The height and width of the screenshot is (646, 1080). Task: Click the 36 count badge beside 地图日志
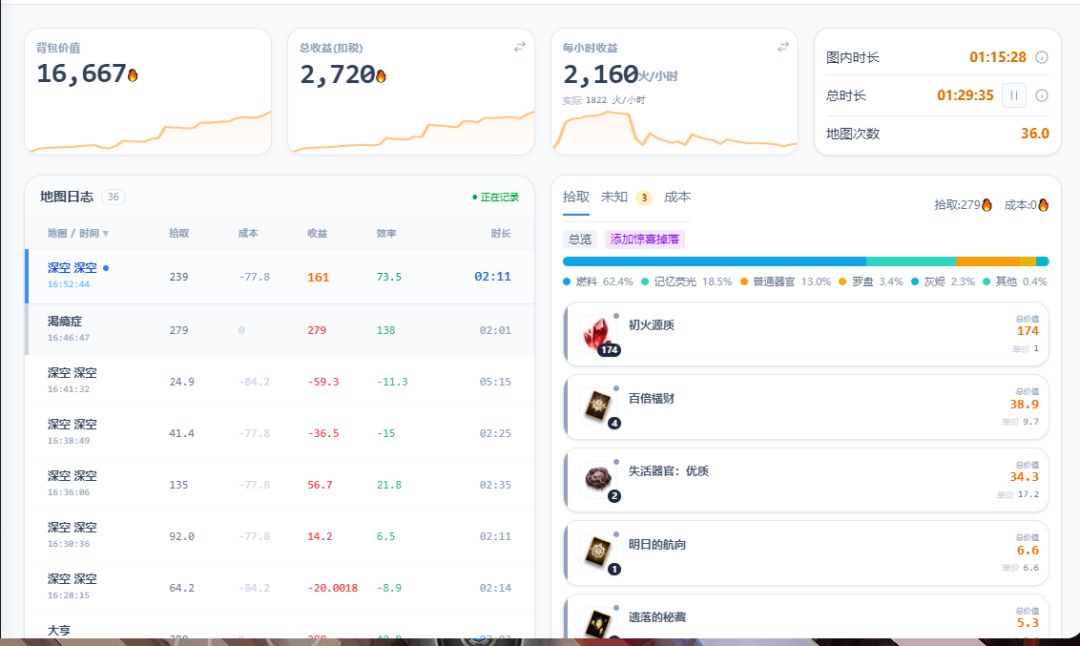113,197
